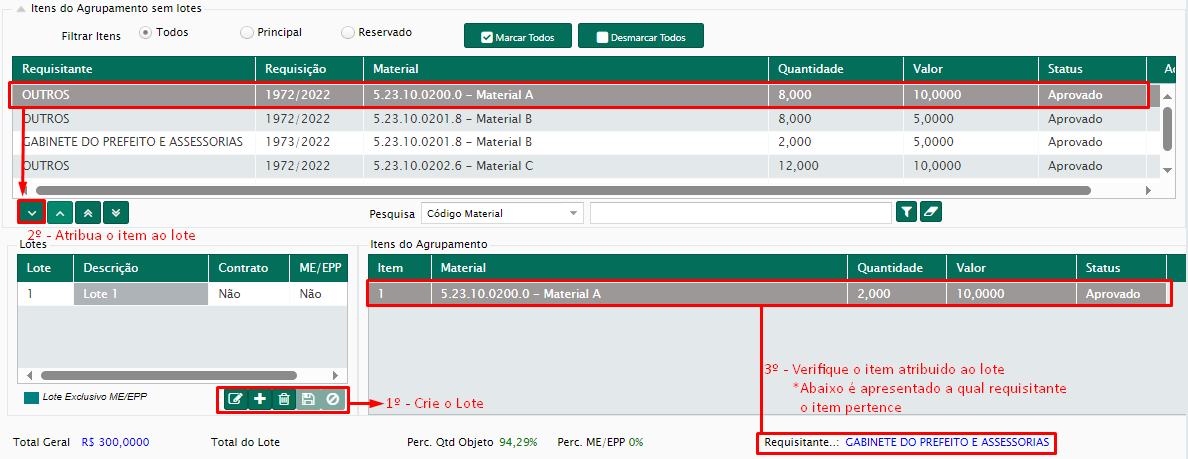This screenshot has width=1188, height=459.
Task: Click the double up-arrow button
Action: click(88, 212)
